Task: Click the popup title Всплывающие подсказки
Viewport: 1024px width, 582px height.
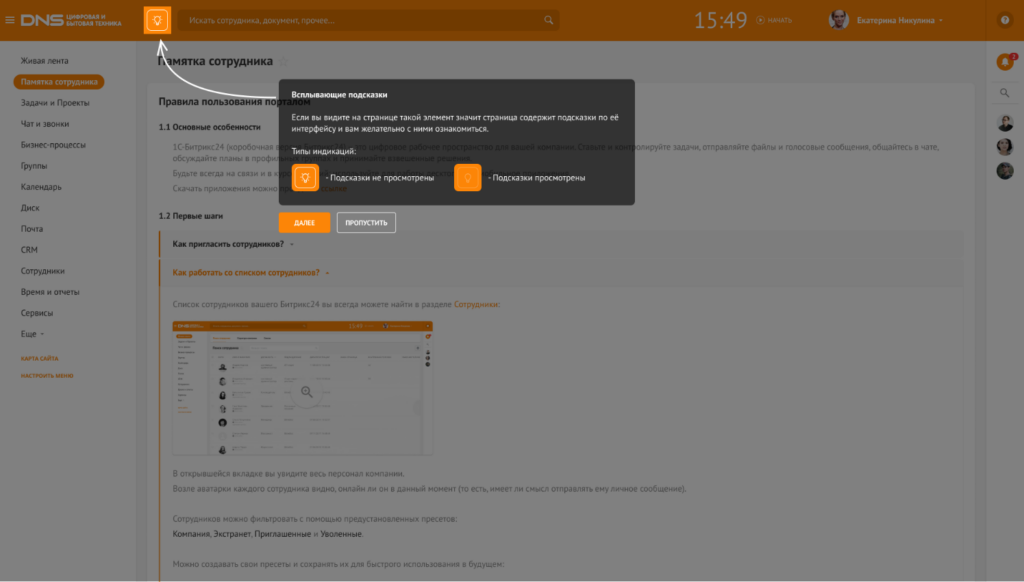Action: pyautogui.click(x=339, y=95)
